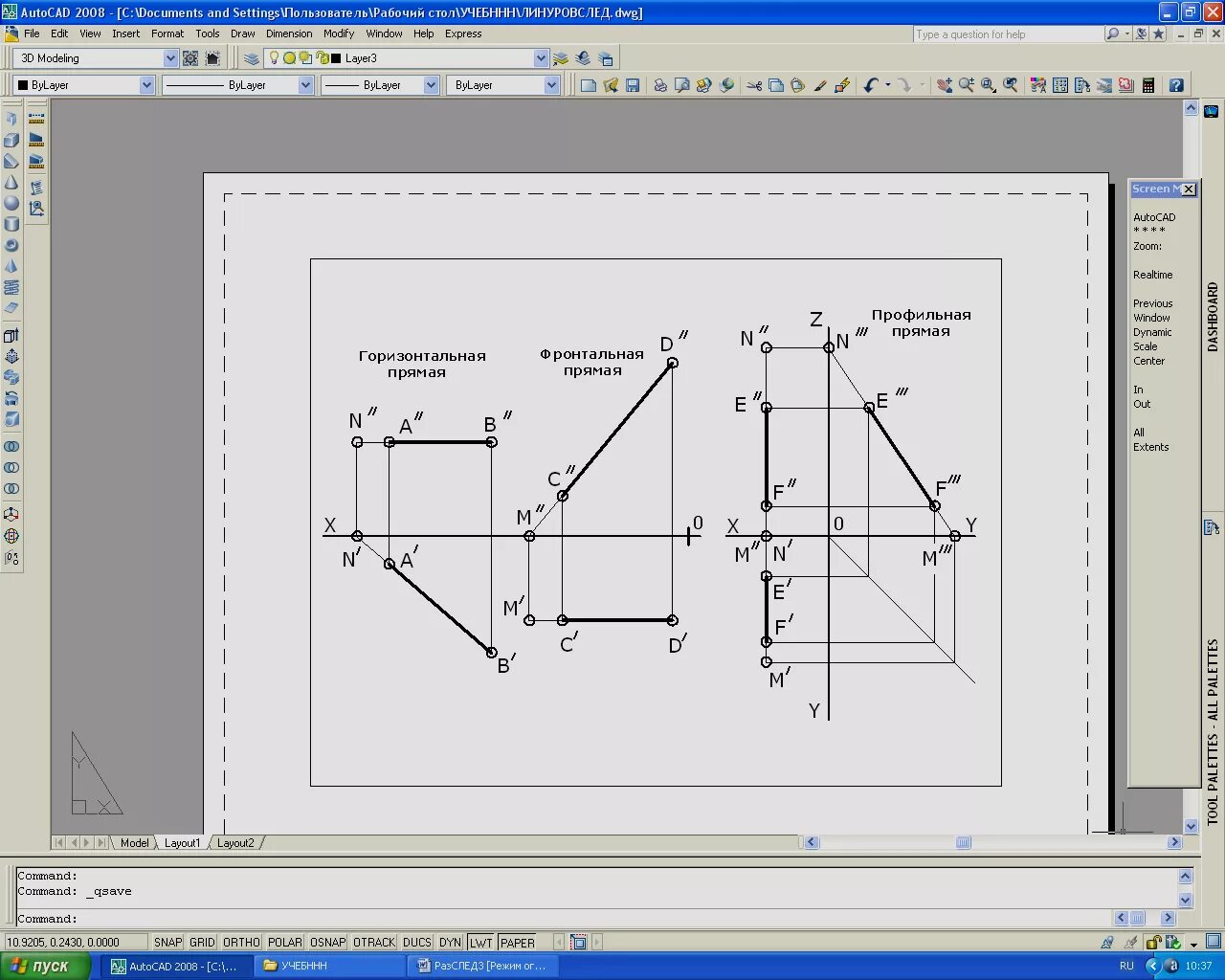This screenshot has width=1225, height=980.
Task: Switch to the Layout2 tab
Action: (235, 843)
